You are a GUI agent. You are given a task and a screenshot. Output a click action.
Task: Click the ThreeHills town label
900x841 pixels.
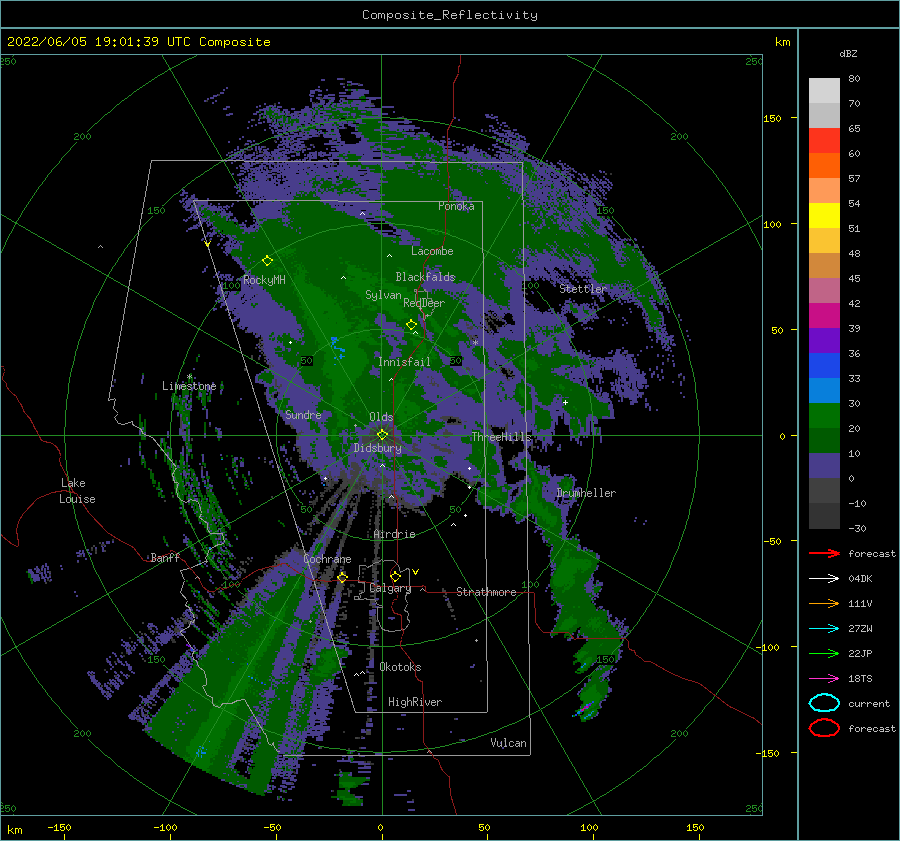tap(502, 437)
